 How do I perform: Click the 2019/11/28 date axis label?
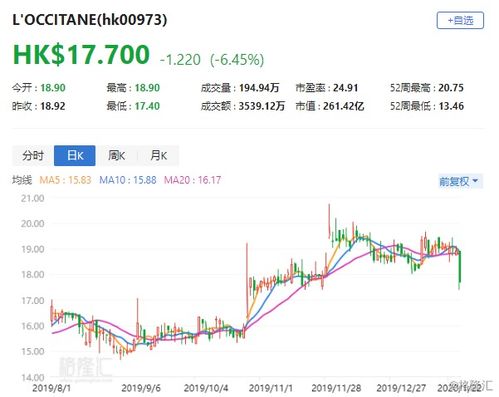pyautogui.click(x=336, y=388)
